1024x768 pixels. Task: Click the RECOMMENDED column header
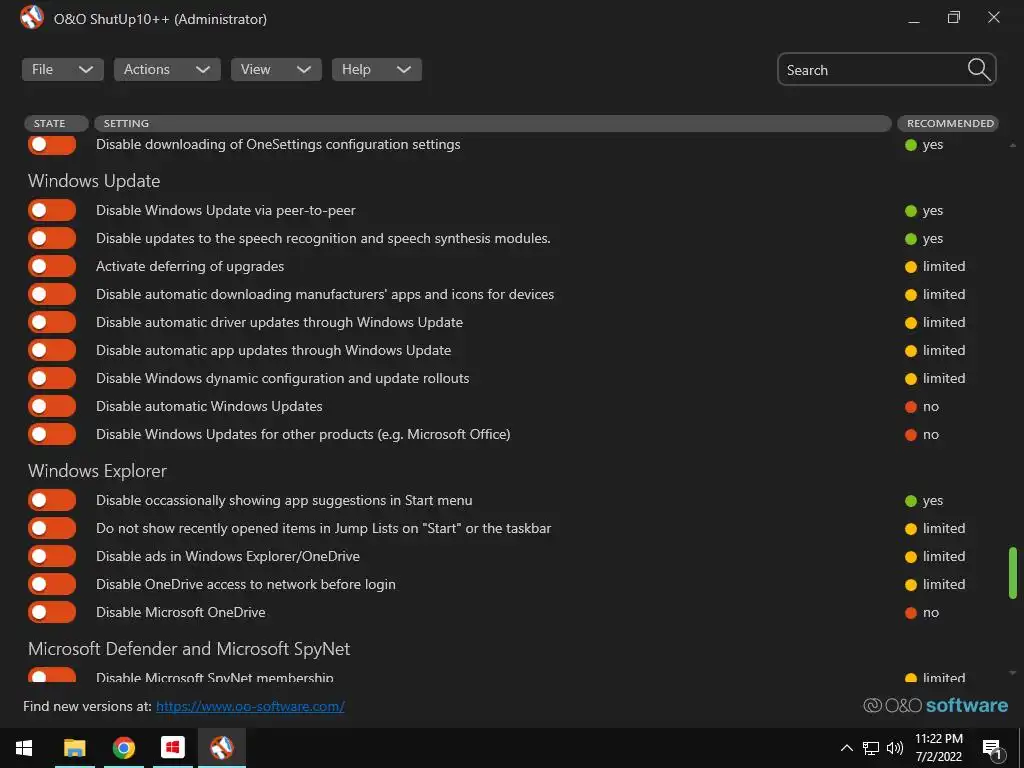948,123
